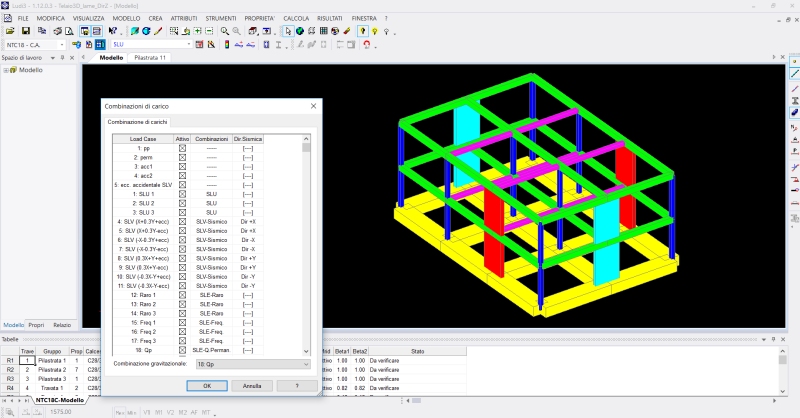Expand the Modello tree node
The height and width of the screenshot is (418, 800).
[x=6, y=70]
